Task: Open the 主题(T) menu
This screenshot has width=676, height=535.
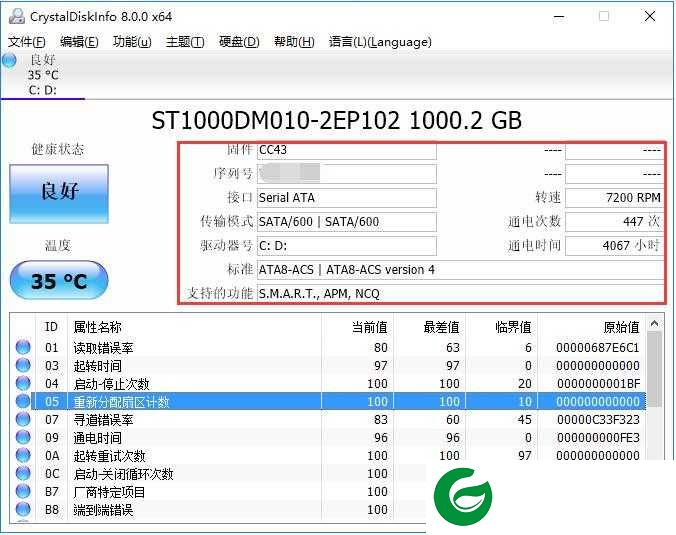Action: [185, 42]
